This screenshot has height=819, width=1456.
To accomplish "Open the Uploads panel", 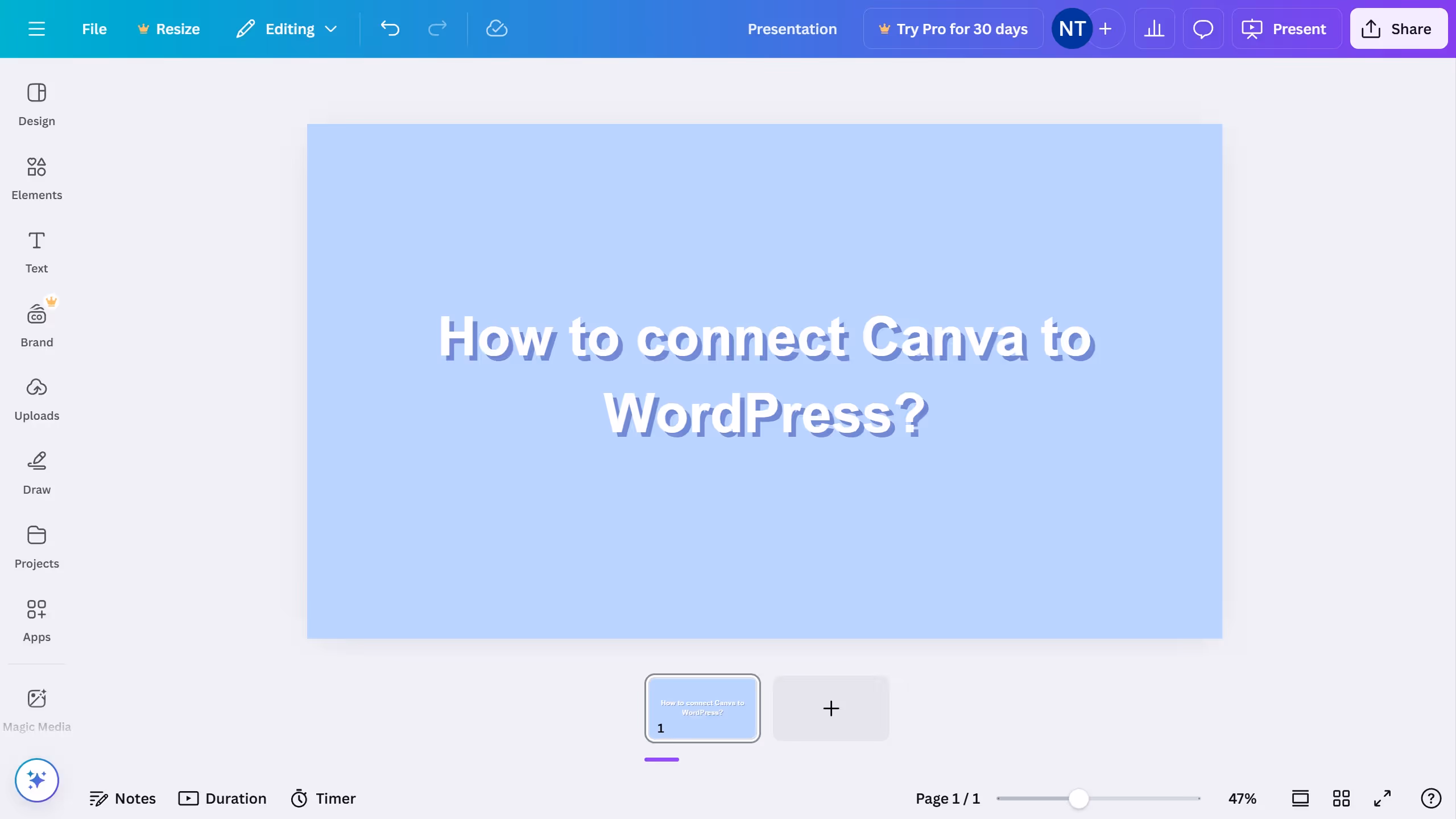I will (36, 399).
